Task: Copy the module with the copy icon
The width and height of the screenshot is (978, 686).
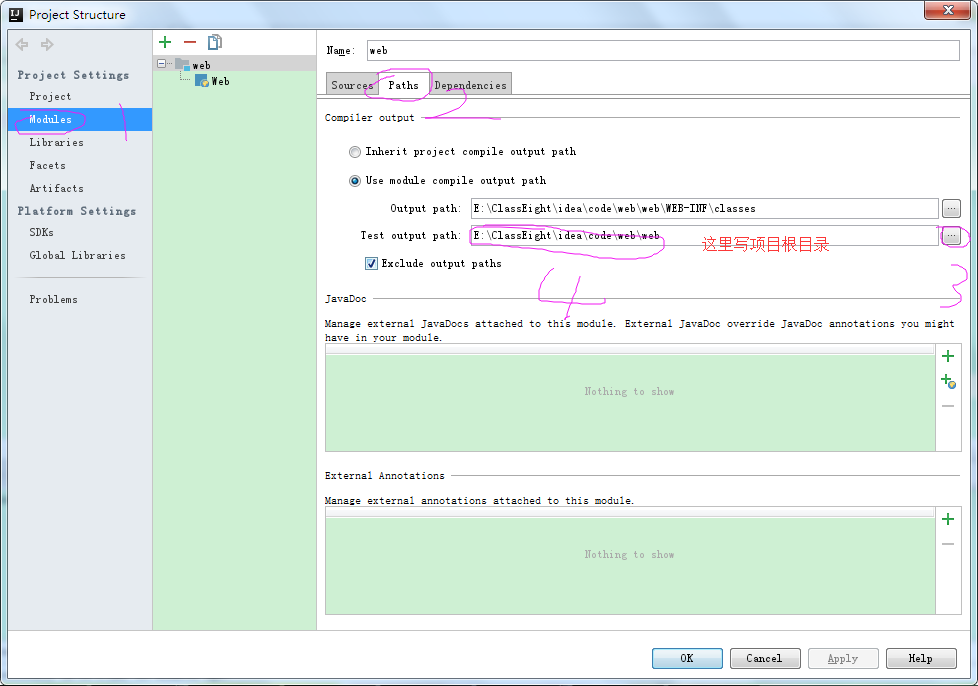Action: tap(215, 42)
